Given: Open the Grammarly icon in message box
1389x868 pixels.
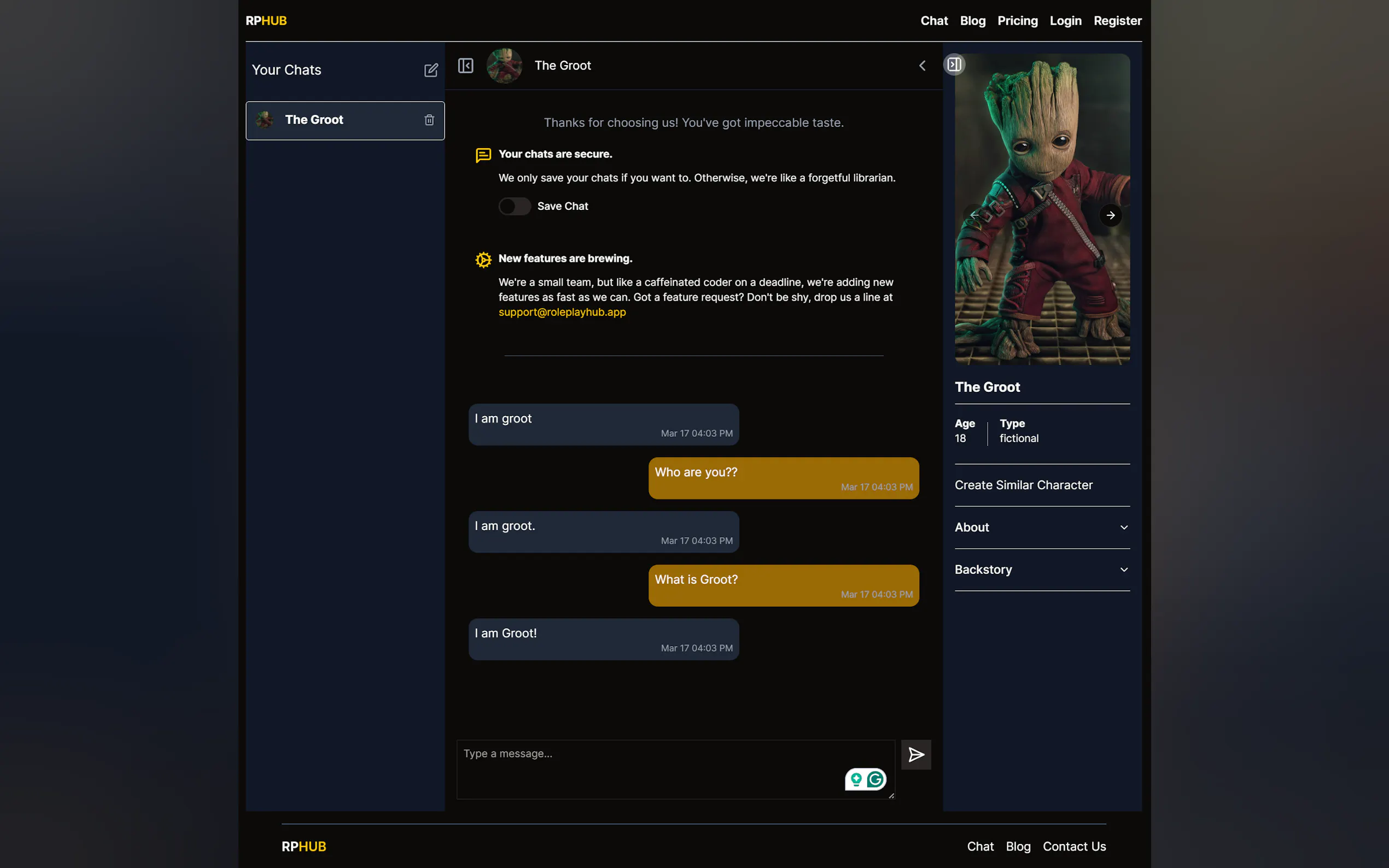Looking at the screenshot, I should point(875,779).
